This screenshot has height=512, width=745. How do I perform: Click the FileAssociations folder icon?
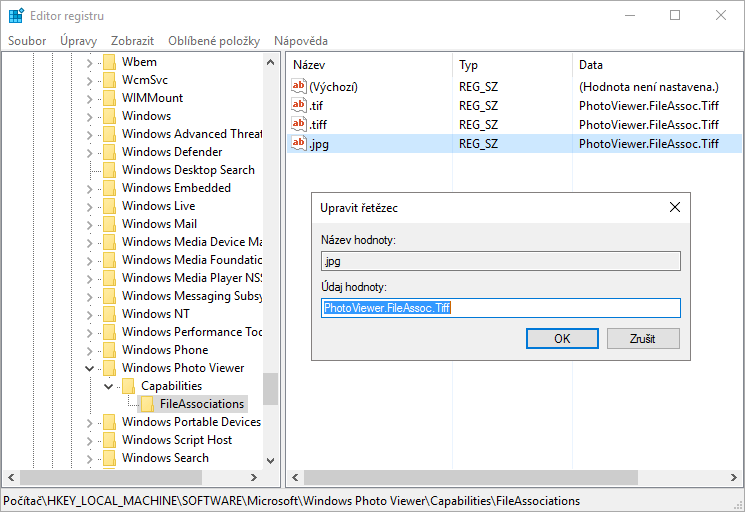click(147, 404)
